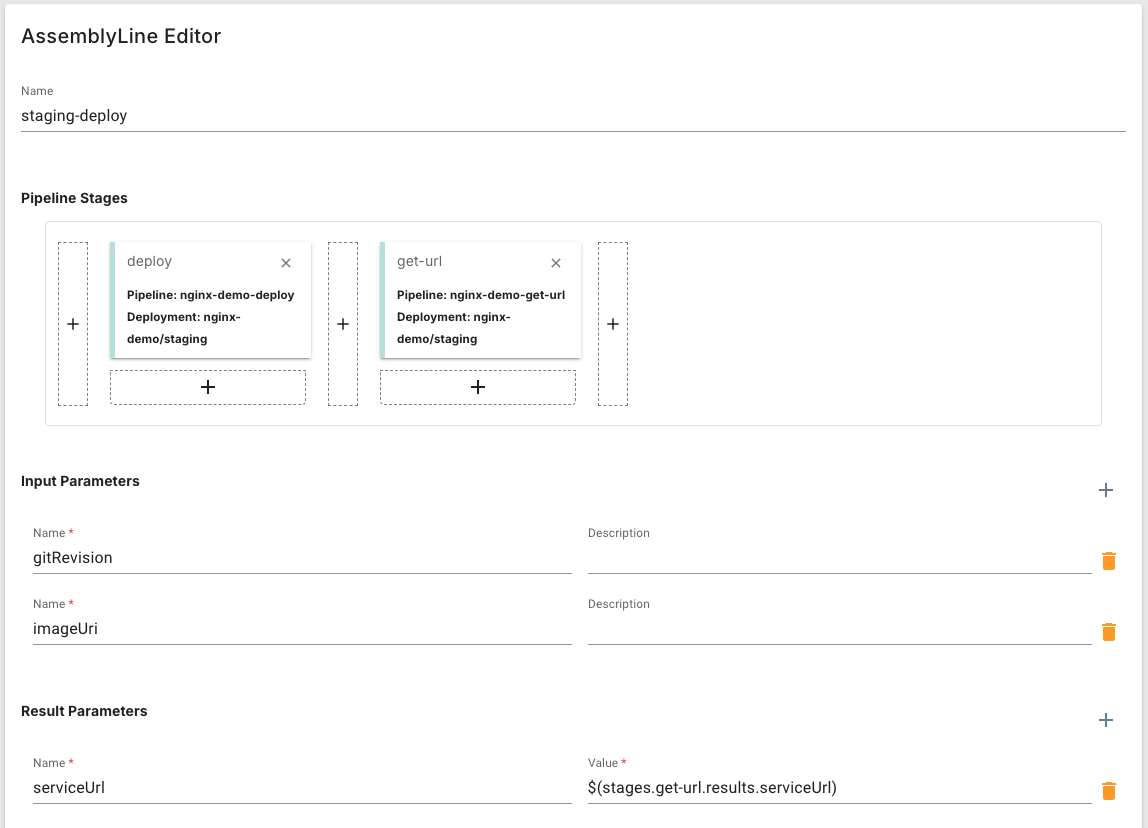The height and width of the screenshot is (828, 1148).
Task: Open the deploy stage card
Action: [x=210, y=310]
